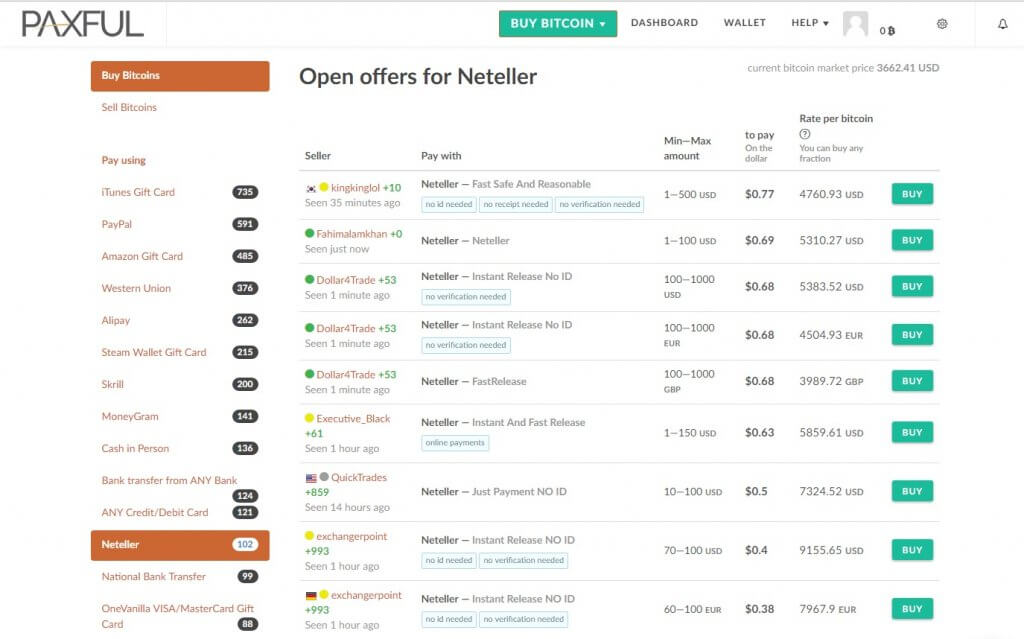Click the 735 badge for iTunes Gift Card
1024x639 pixels.
click(245, 192)
